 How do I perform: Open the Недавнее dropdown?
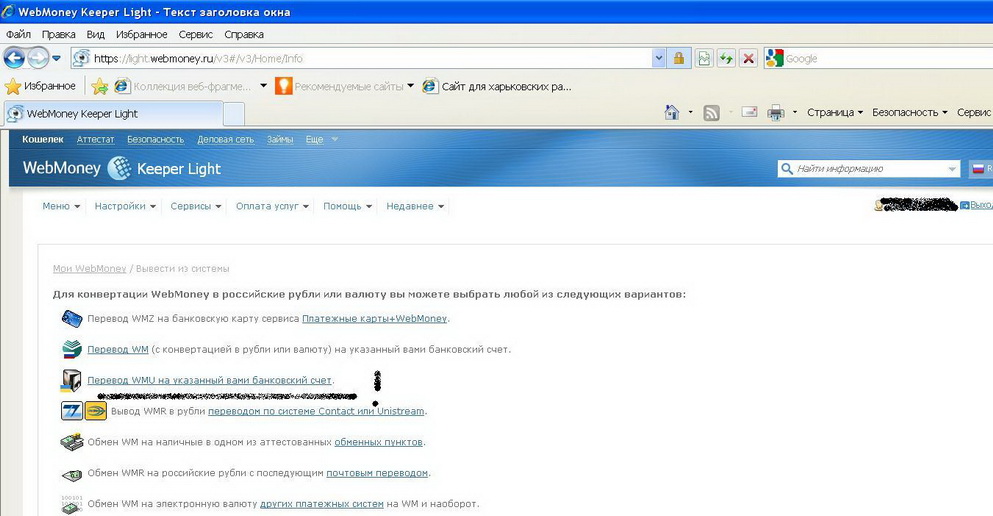tap(415, 206)
